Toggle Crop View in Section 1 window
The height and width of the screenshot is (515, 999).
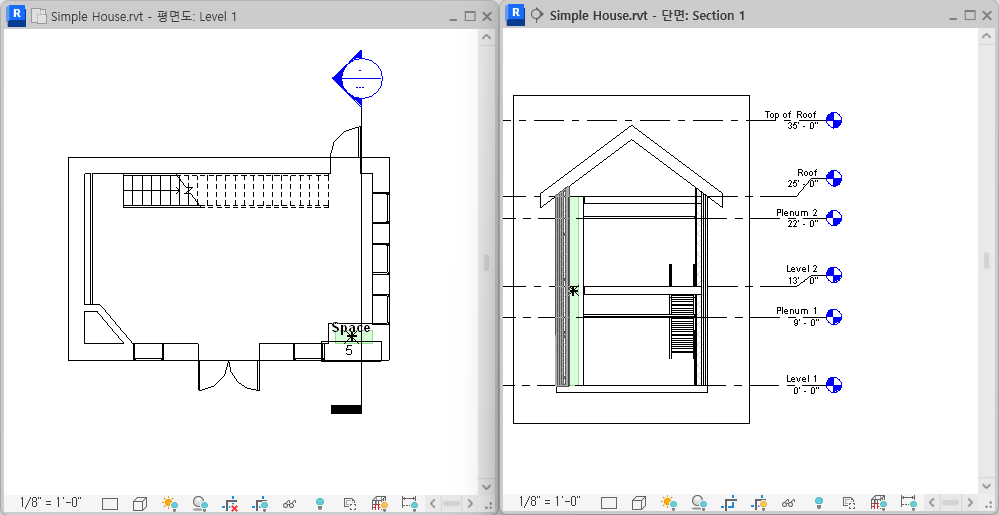(x=729, y=504)
